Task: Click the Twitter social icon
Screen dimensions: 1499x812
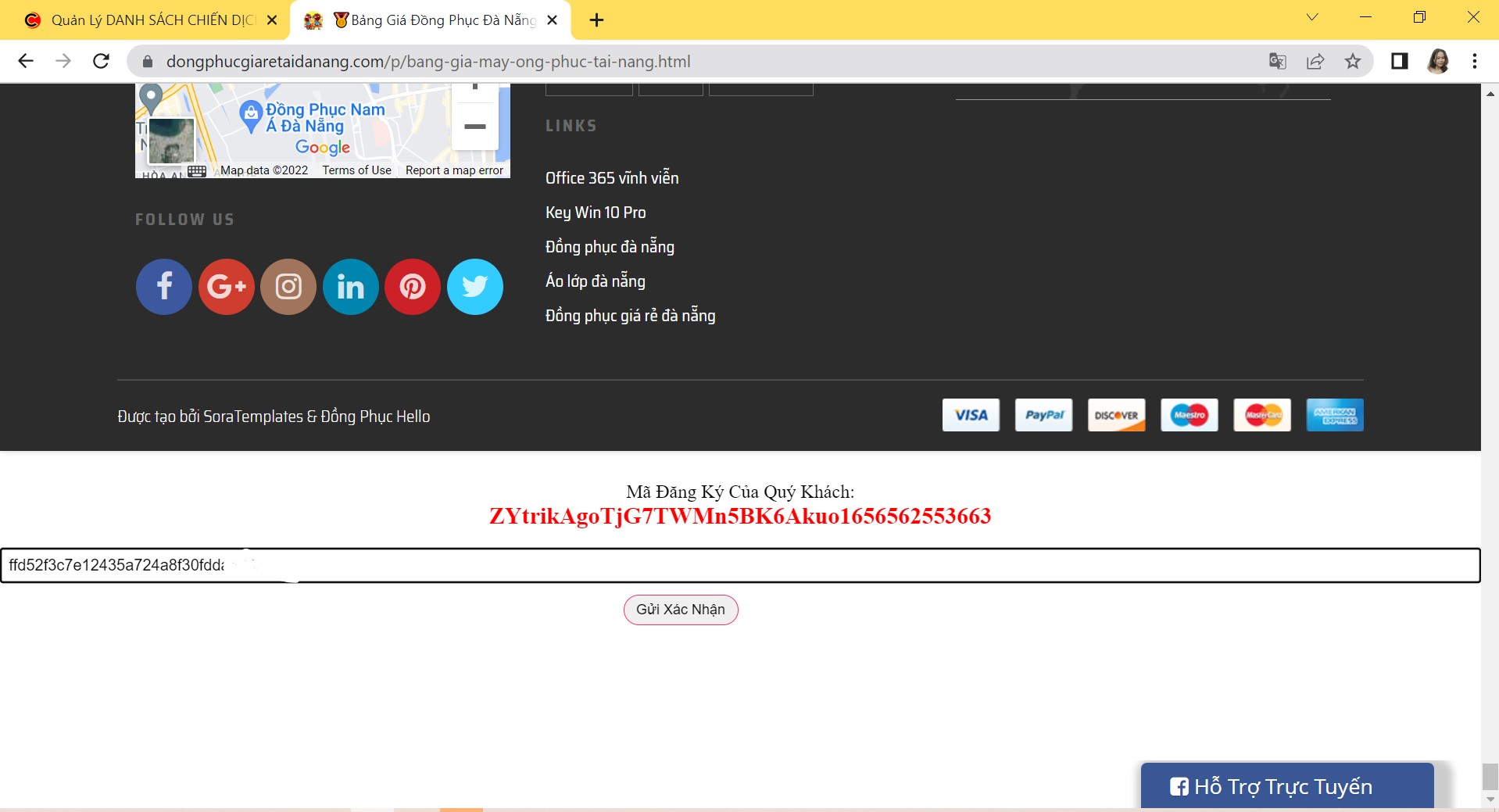Action: [474, 287]
